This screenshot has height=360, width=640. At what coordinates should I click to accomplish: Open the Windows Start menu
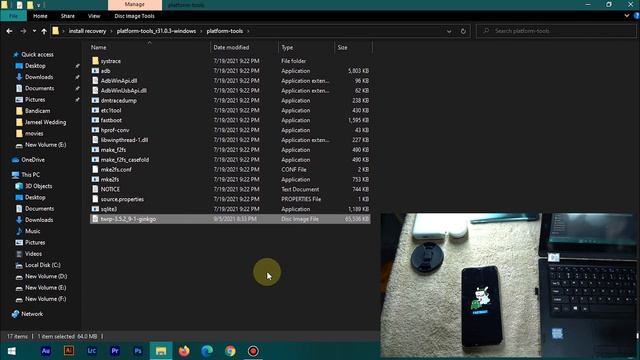coord(11,351)
